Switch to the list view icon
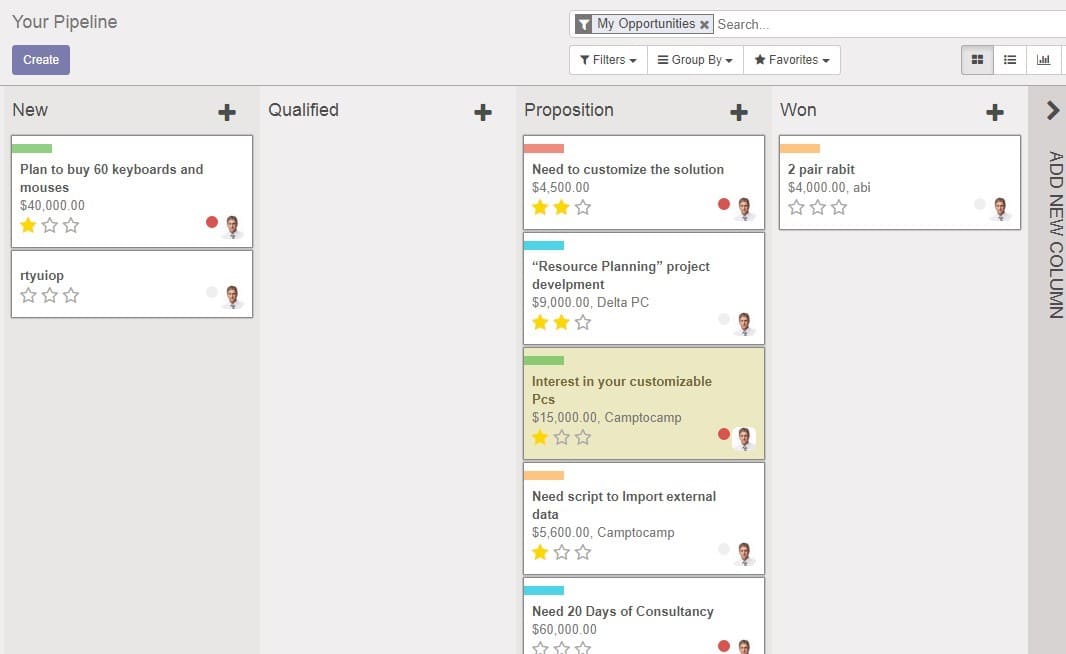1066x654 pixels. click(1010, 60)
